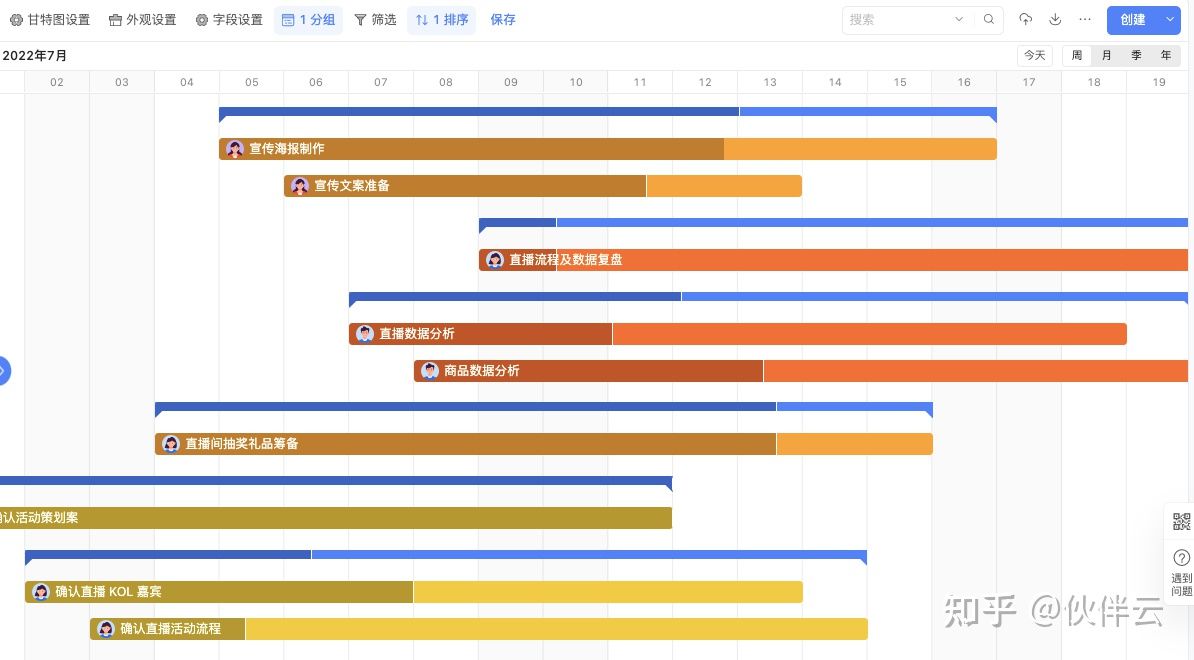Click avatar on 直播流程及数据复盘 bar
Viewport: 1194px width, 660px height.
point(495,260)
